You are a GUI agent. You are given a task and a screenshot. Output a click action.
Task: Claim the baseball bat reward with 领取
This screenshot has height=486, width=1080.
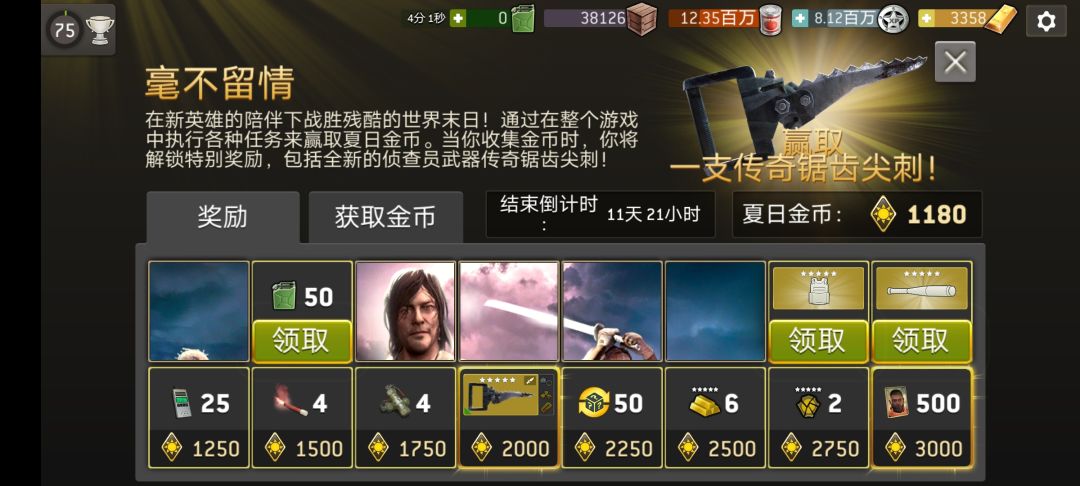[x=922, y=341]
